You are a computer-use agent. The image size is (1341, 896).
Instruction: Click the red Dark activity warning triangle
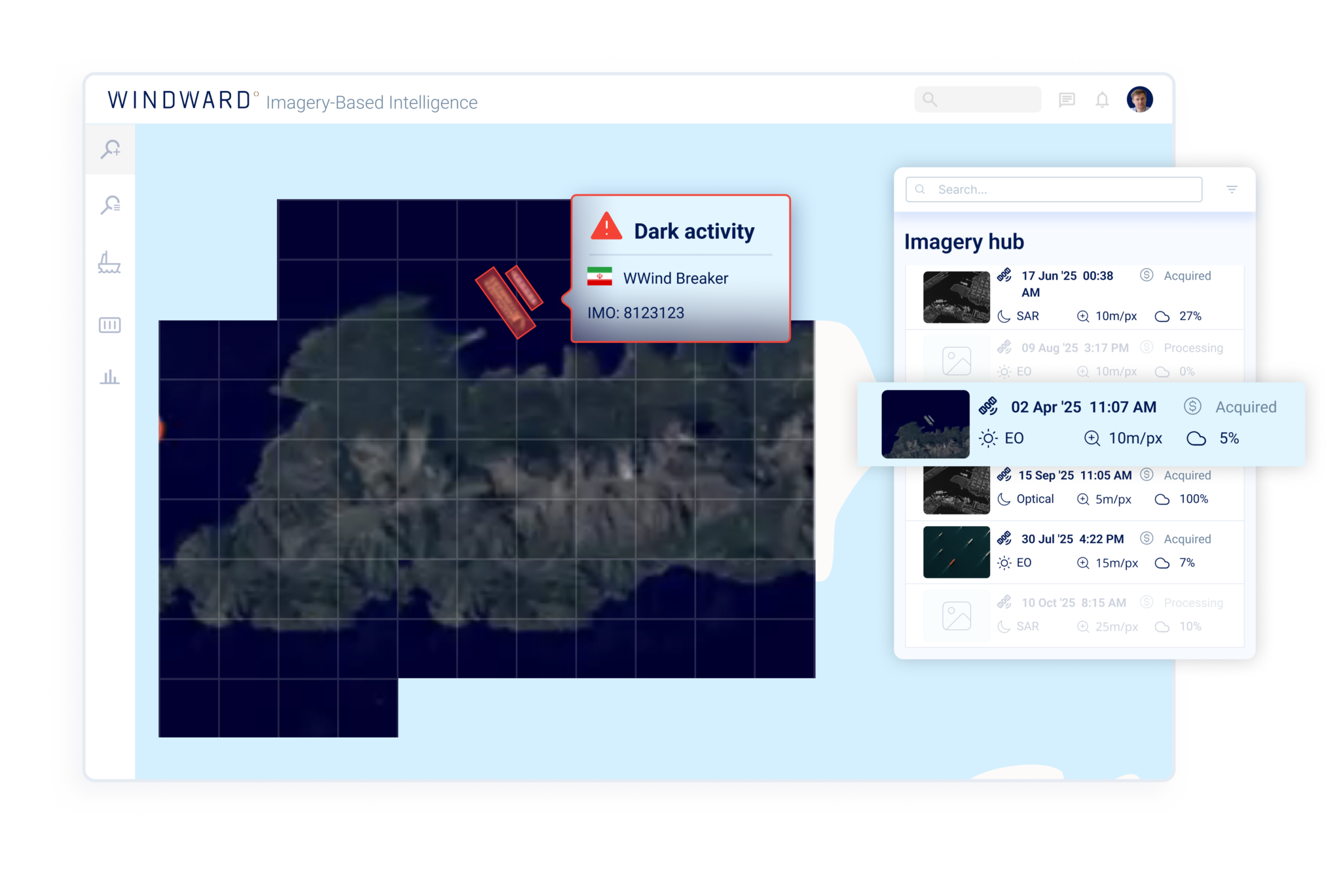coord(606,226)
